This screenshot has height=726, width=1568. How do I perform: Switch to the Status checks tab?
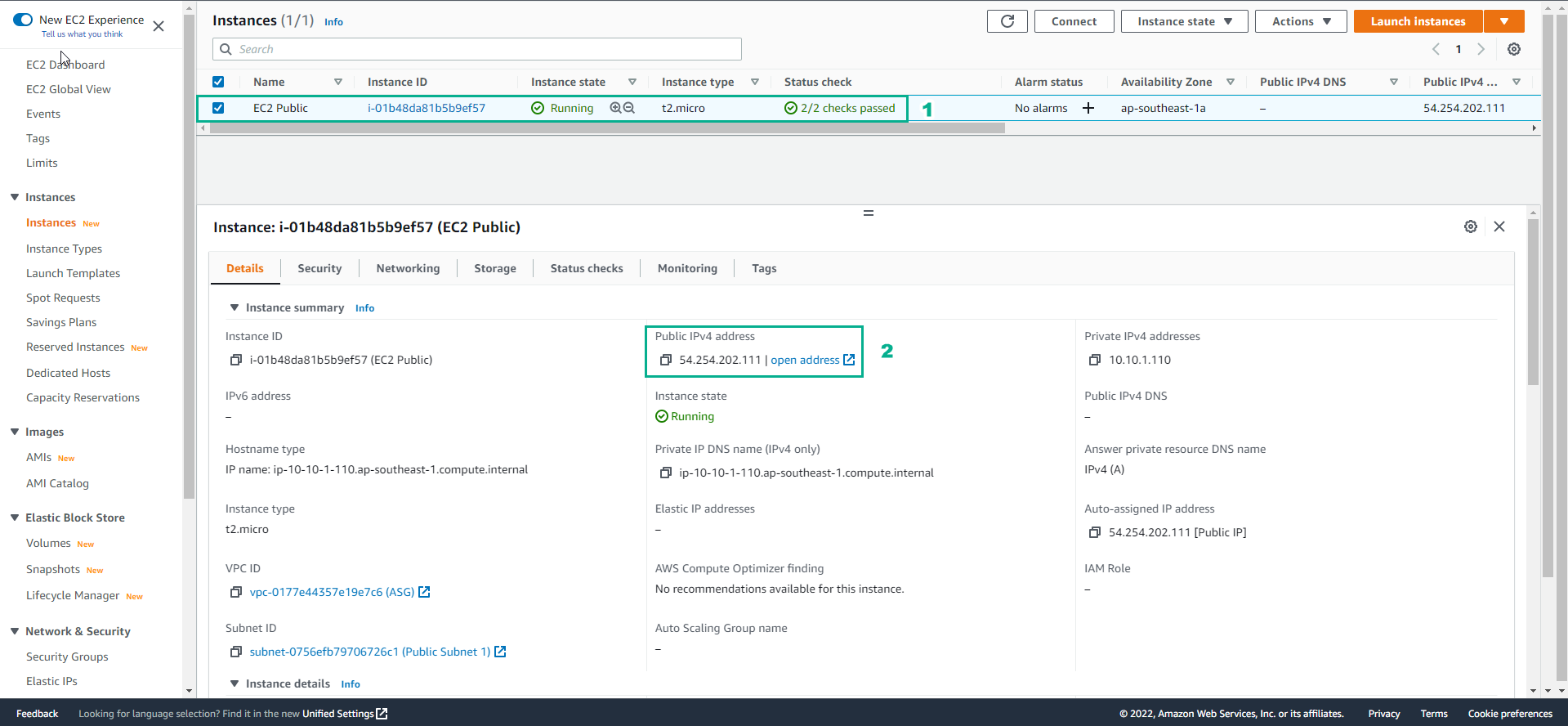point(587,268)
